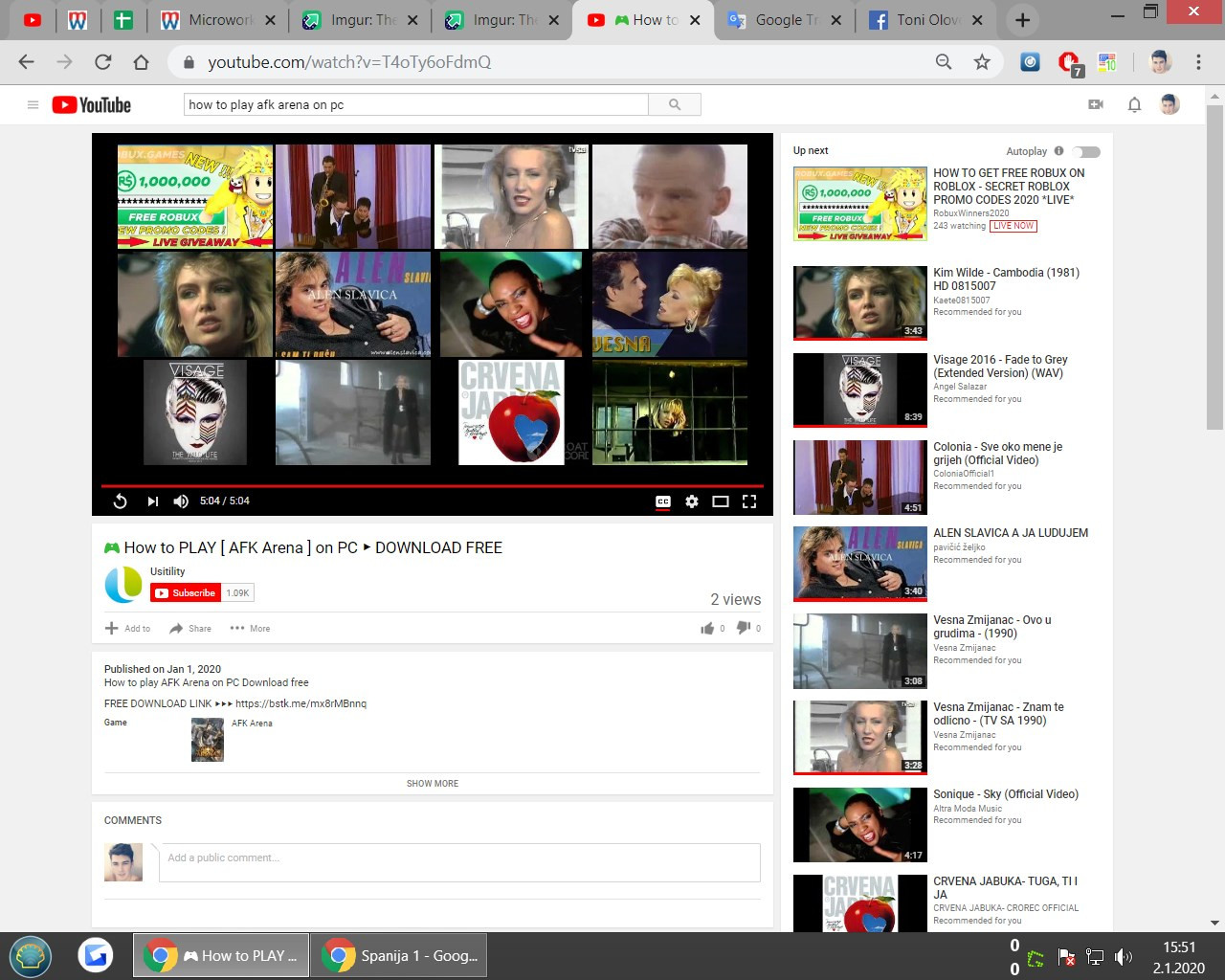Open the Usitility channel avatar
The height and width of the screenshot is (980, 1225).
click(x=123, y=585)
